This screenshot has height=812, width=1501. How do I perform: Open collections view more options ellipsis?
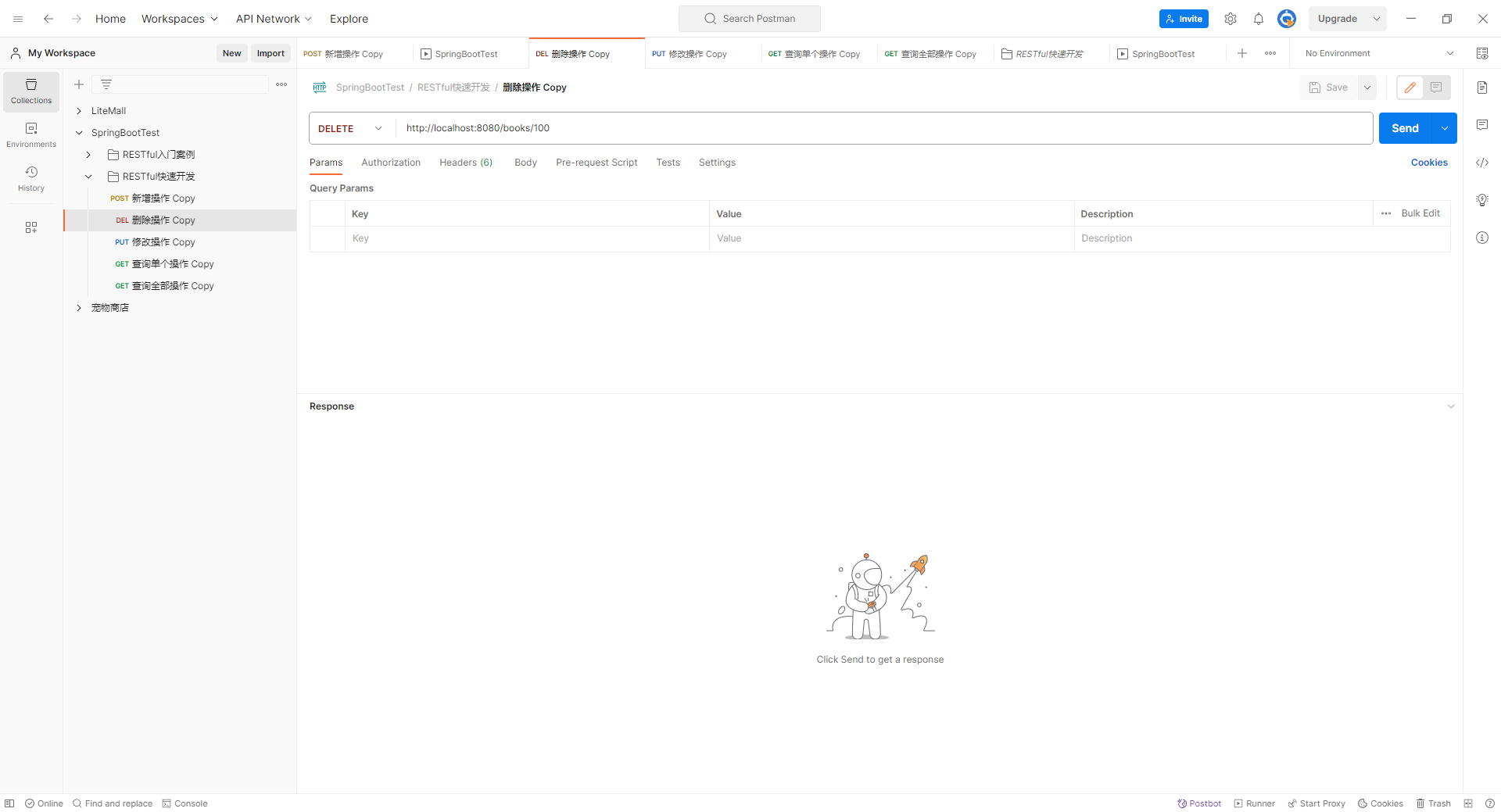pos(281,84)
